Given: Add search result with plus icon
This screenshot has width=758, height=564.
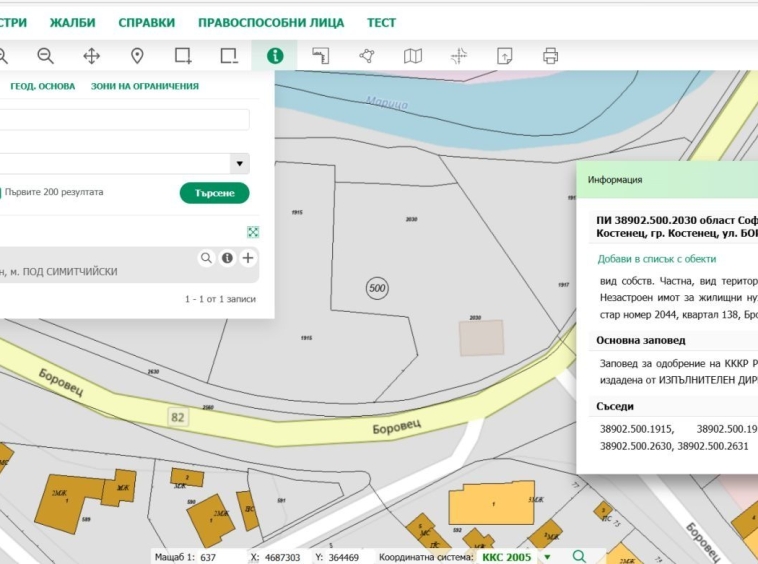Looking at the screenshot, I should pyautogui.click(x=248, y=258).
